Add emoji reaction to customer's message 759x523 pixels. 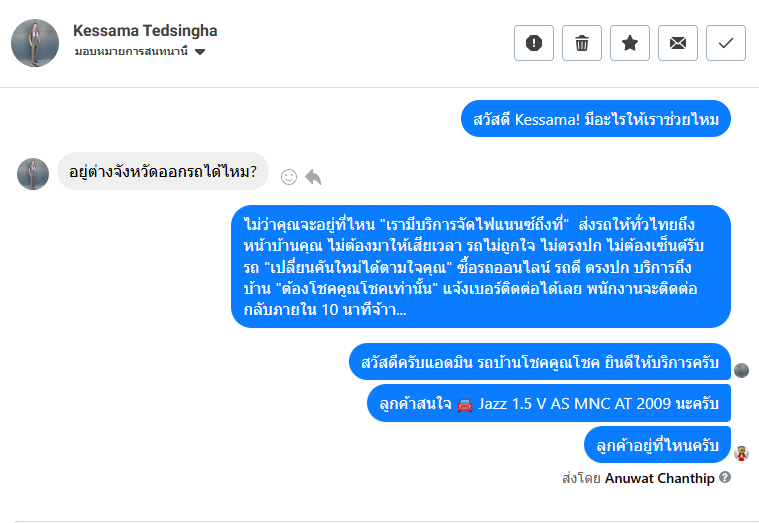289,177
